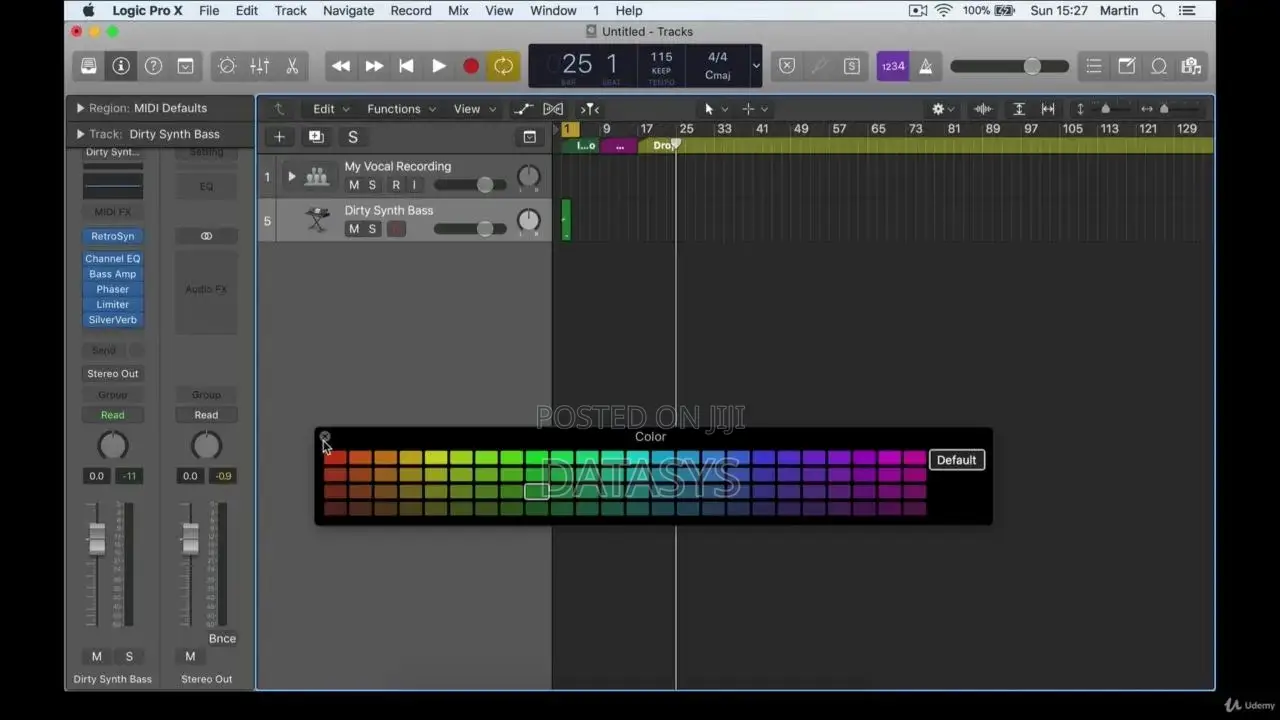This screenshot has width=1280, height=720.
Task: Toggle the 1234 Count-in button
Action: pos(893,66)
